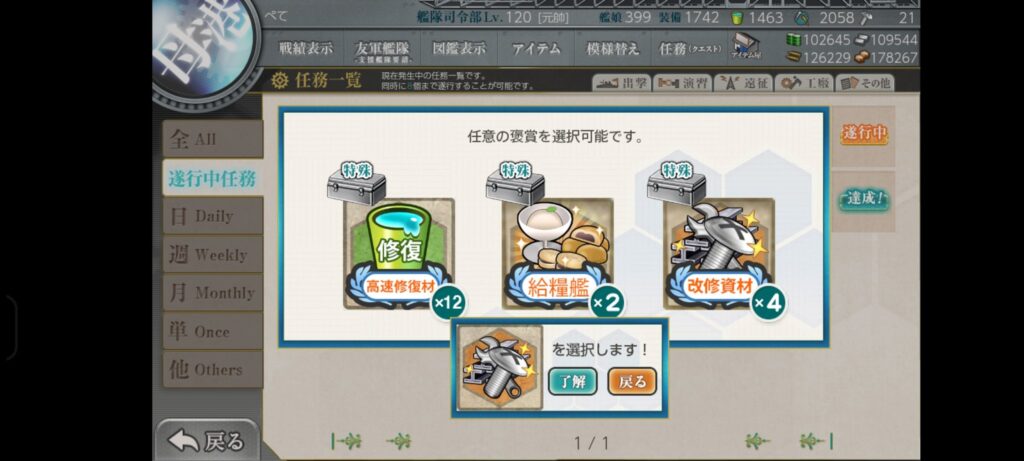
Task: Click the selected screw item preview
Action: click(x=500, y=367)
